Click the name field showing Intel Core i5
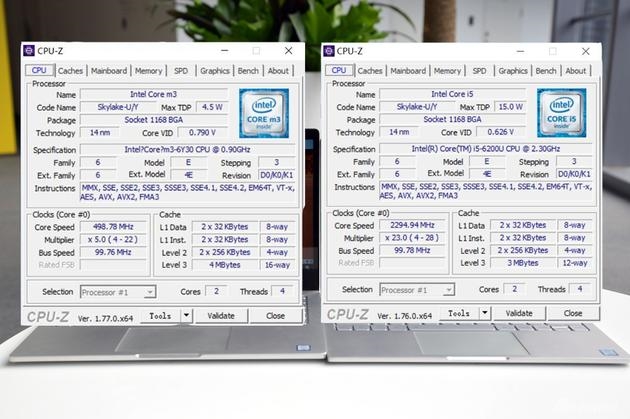This screenshot has width=630, height=419. point(452,94)
